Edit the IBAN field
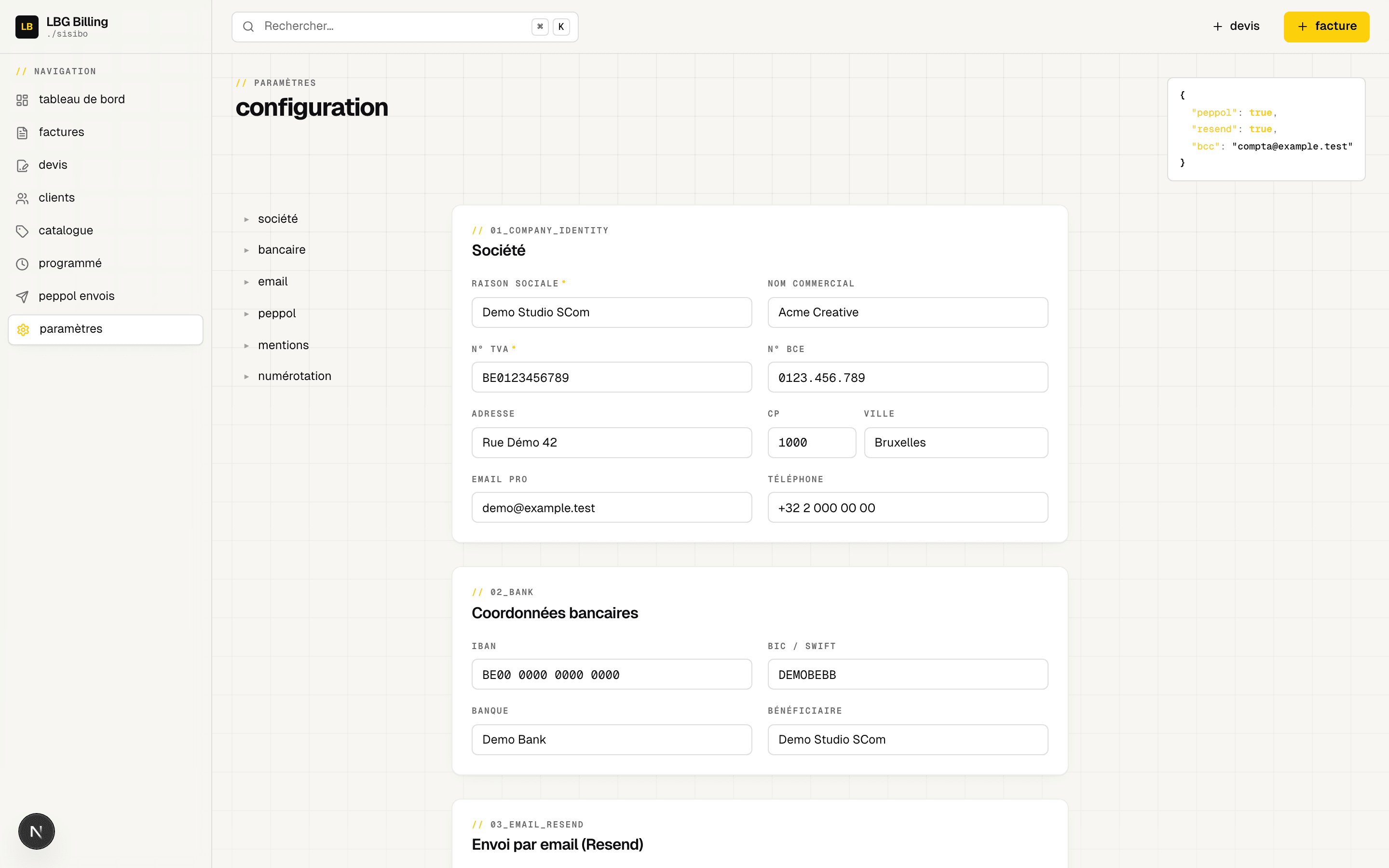The image size is (1389, 868). tap(611, 675)
